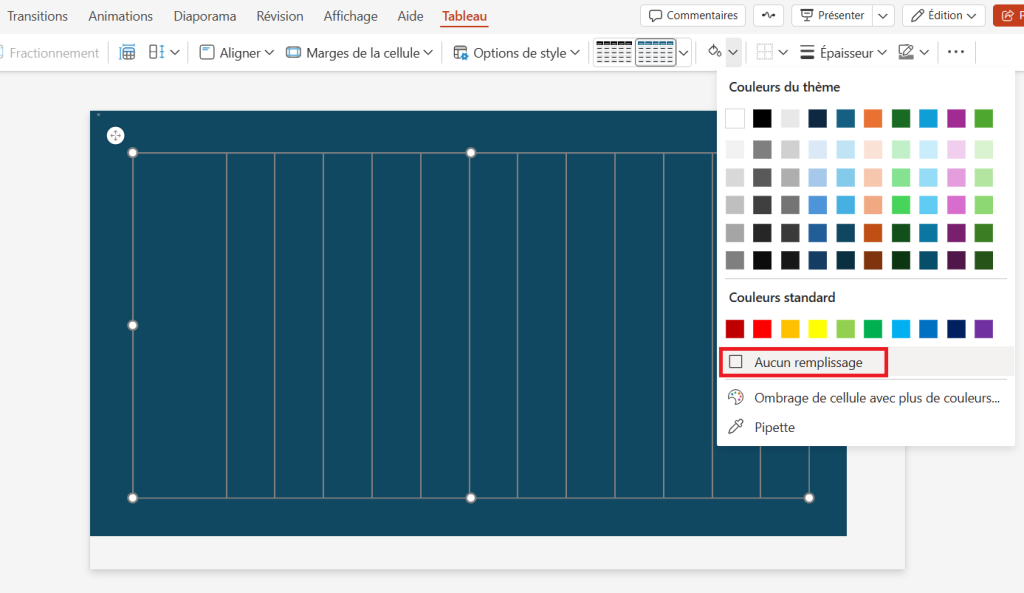Click the table's bottom-right resize handle

pos(809,498)
